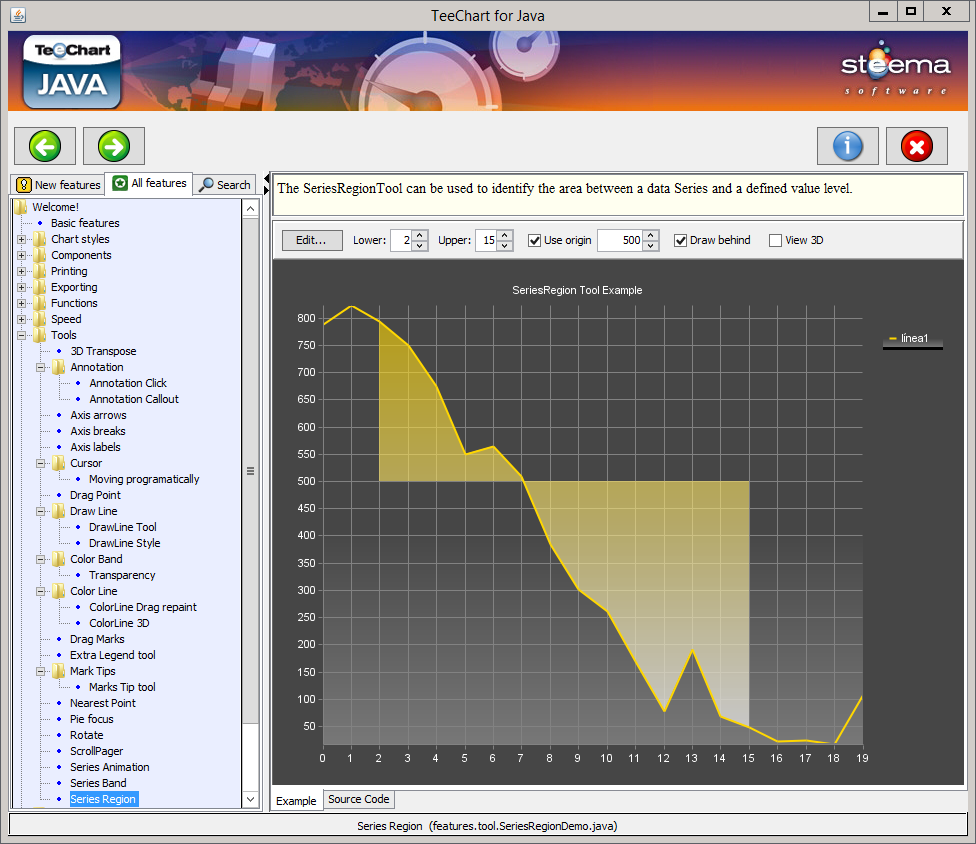Disable the Draw behind checkbox
Image resolution: width=976 pixels, height=844 pixels.
[x=680, y=240]
